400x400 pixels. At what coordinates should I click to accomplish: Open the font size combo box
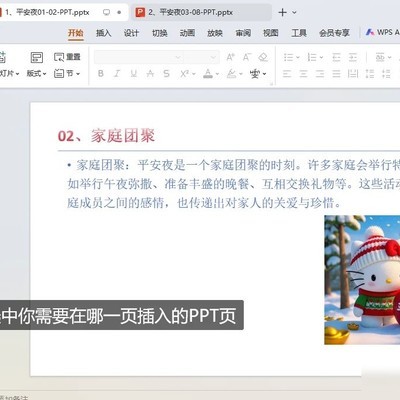202,57
